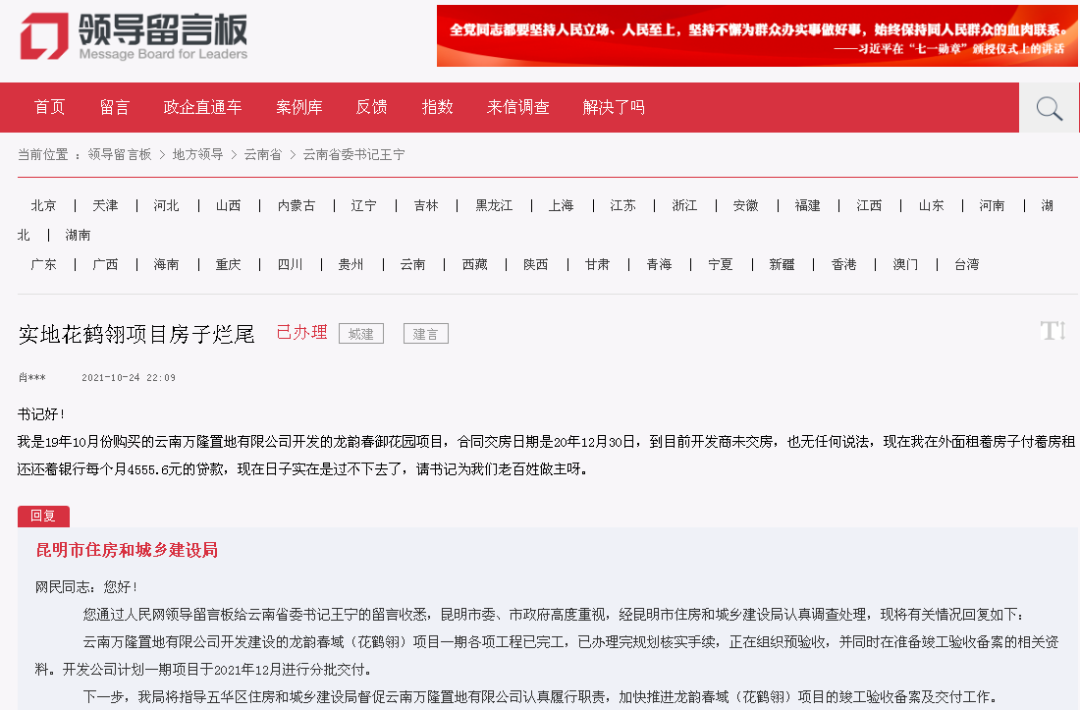The width and height of the screenshot is (1080, 710).
Task: Open the 首页 menu item
Action: pyautogui.click(x=50, y=107)
